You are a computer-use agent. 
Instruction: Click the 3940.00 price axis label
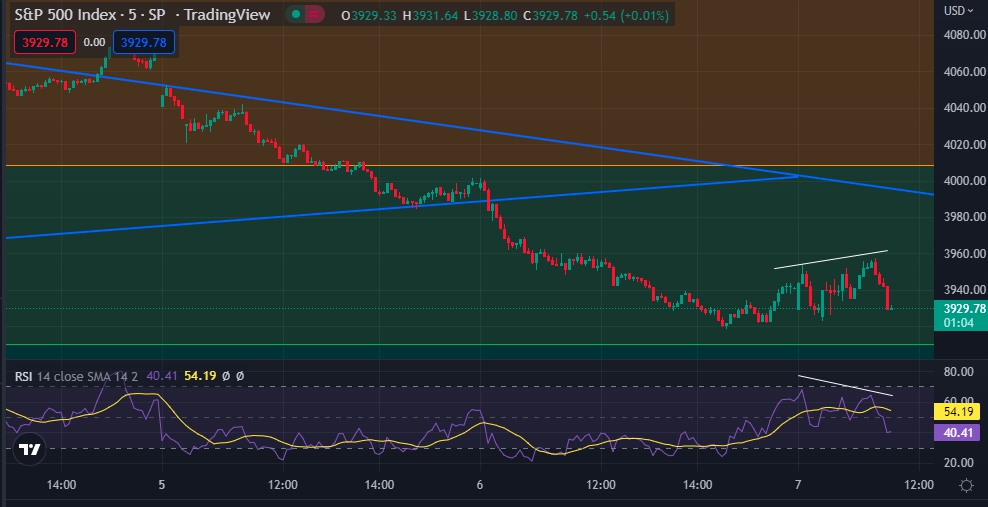(965, 290)
